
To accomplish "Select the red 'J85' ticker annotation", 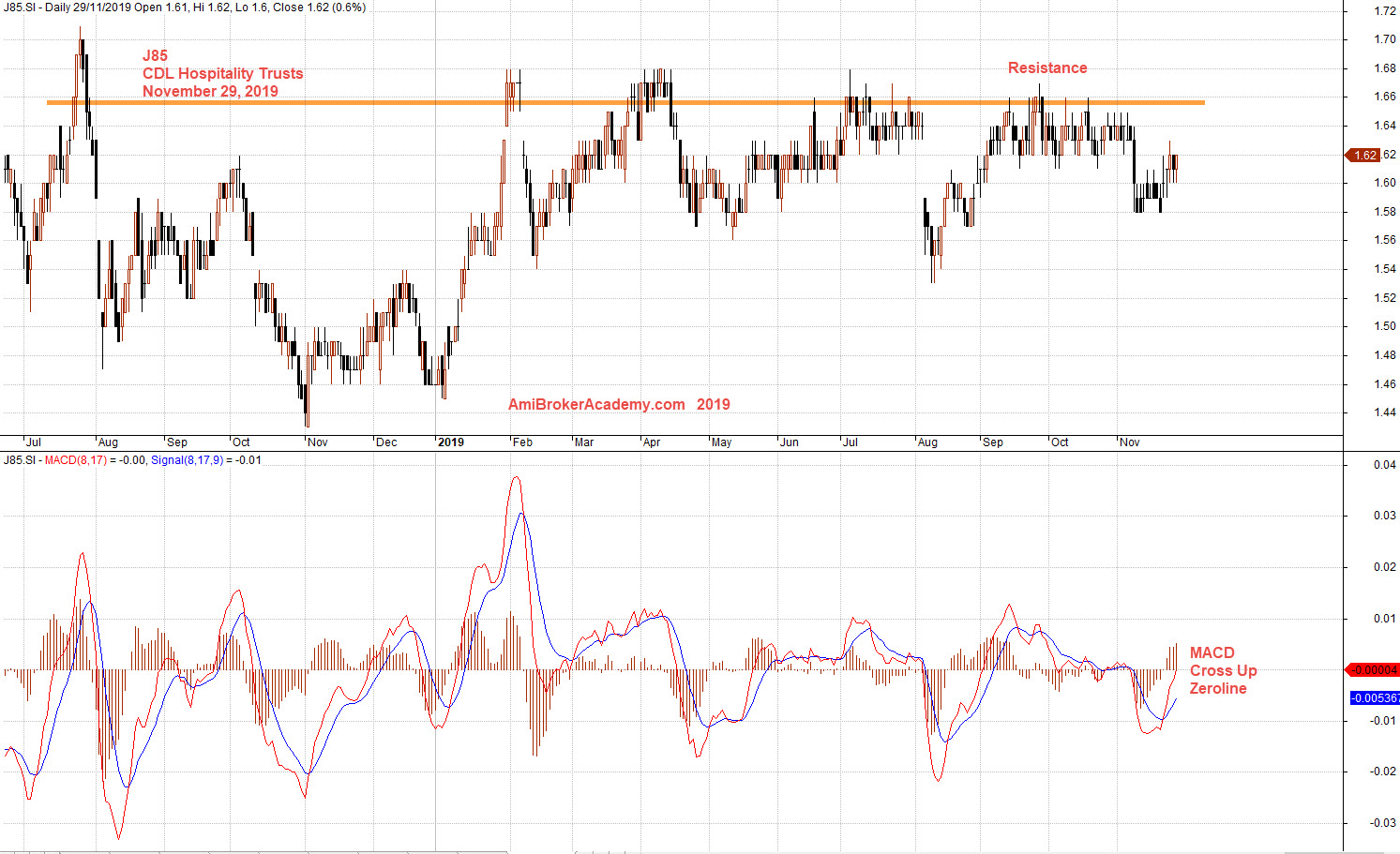I will pos(155,55).
